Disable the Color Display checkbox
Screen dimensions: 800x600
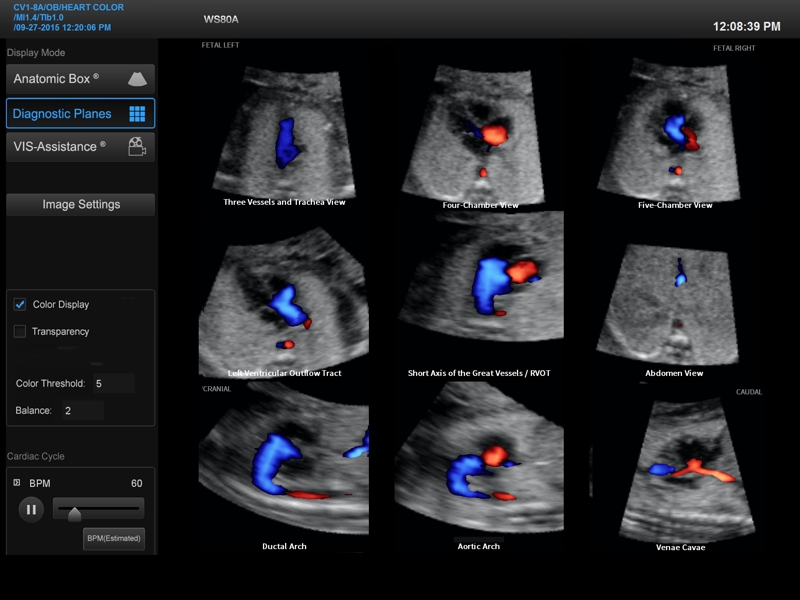[20, 305]
